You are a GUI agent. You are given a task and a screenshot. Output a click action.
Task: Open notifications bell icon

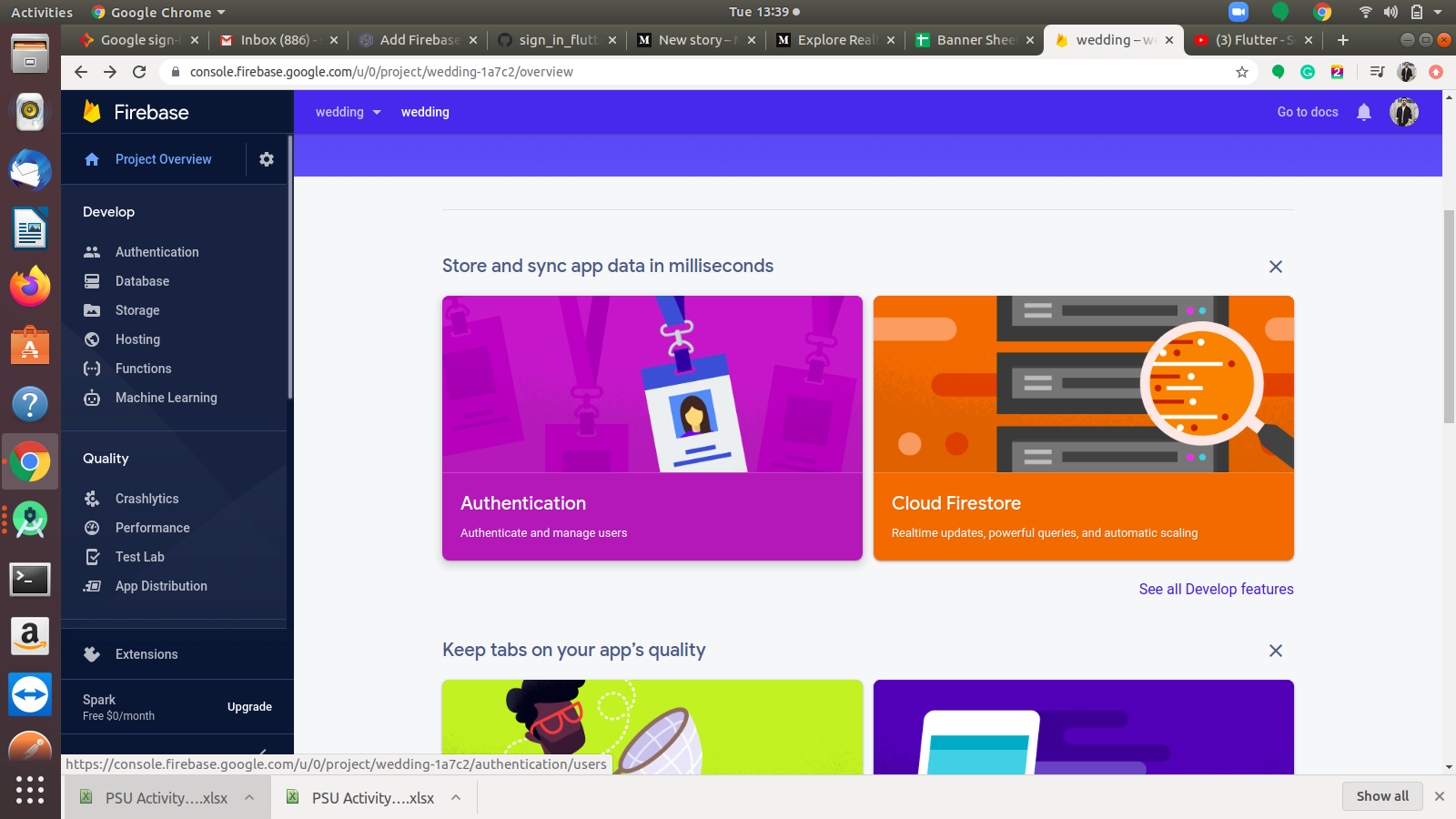tap(1364, 112)
